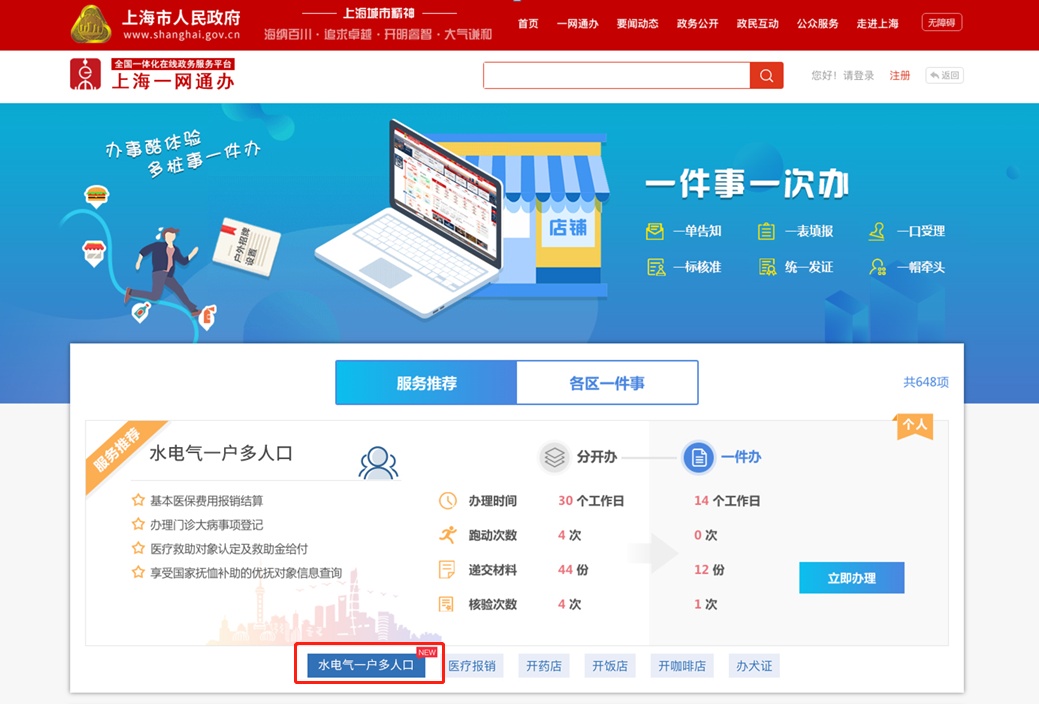Click the www.shanghai.gov.cn site address
Image resolution: width=1039 pixels, height=704 pixels.
tap(182, 34)
